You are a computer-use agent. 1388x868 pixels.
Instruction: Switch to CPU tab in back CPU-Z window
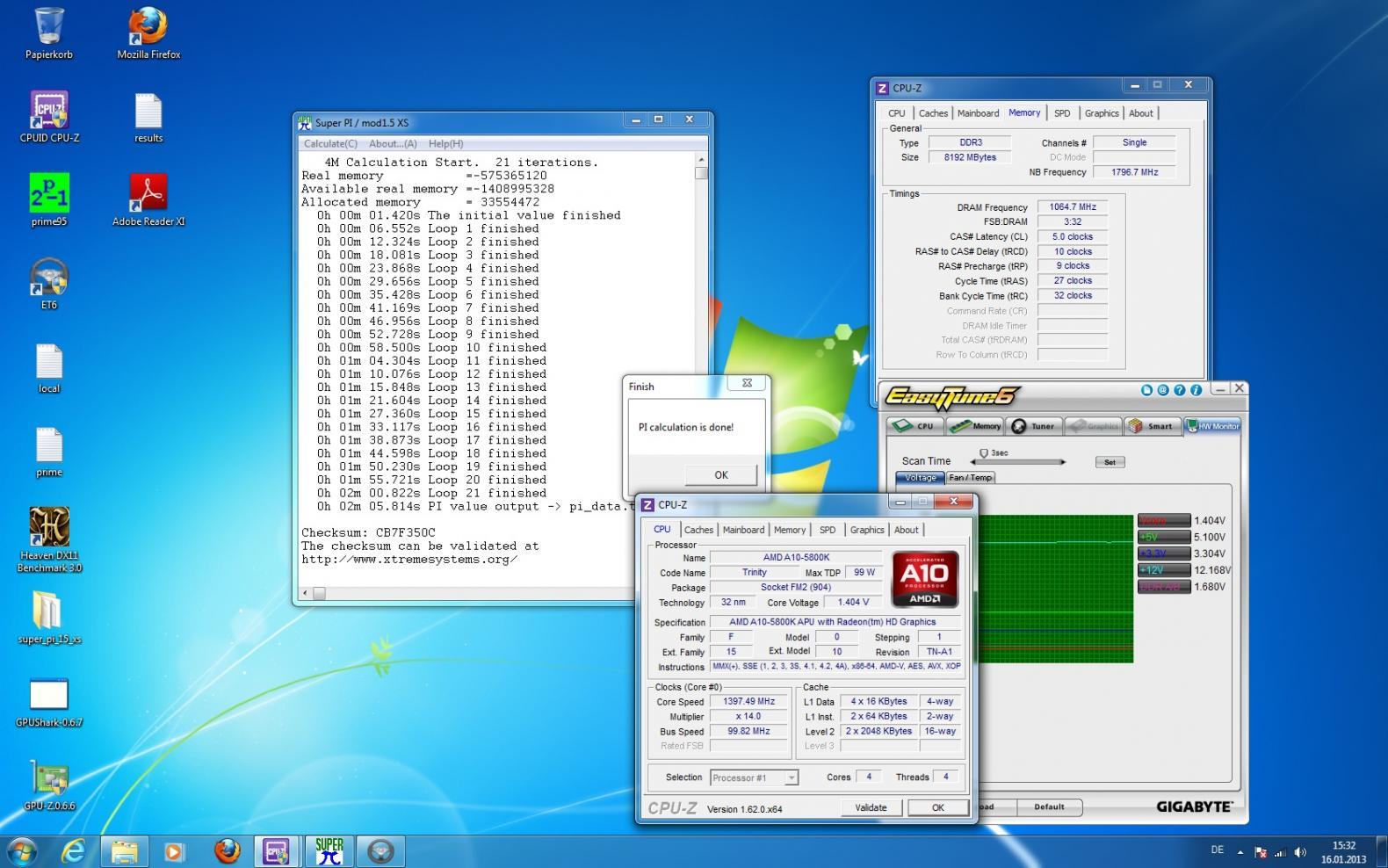click(896, 113)
